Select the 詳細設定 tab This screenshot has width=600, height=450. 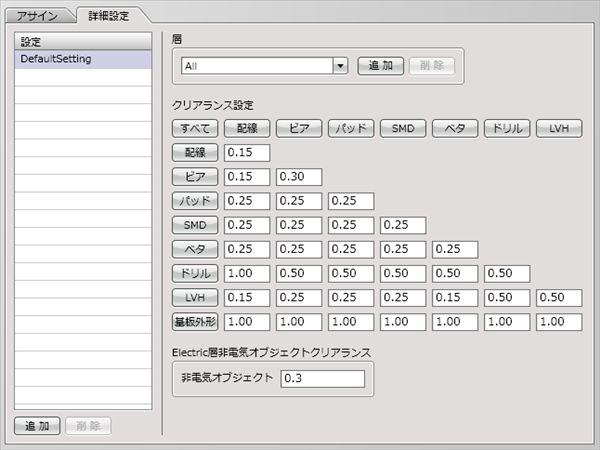(x=109, y=16)
